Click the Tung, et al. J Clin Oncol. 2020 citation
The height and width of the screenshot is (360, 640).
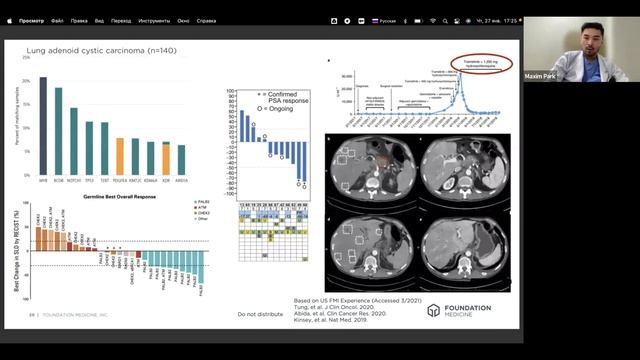334,307
